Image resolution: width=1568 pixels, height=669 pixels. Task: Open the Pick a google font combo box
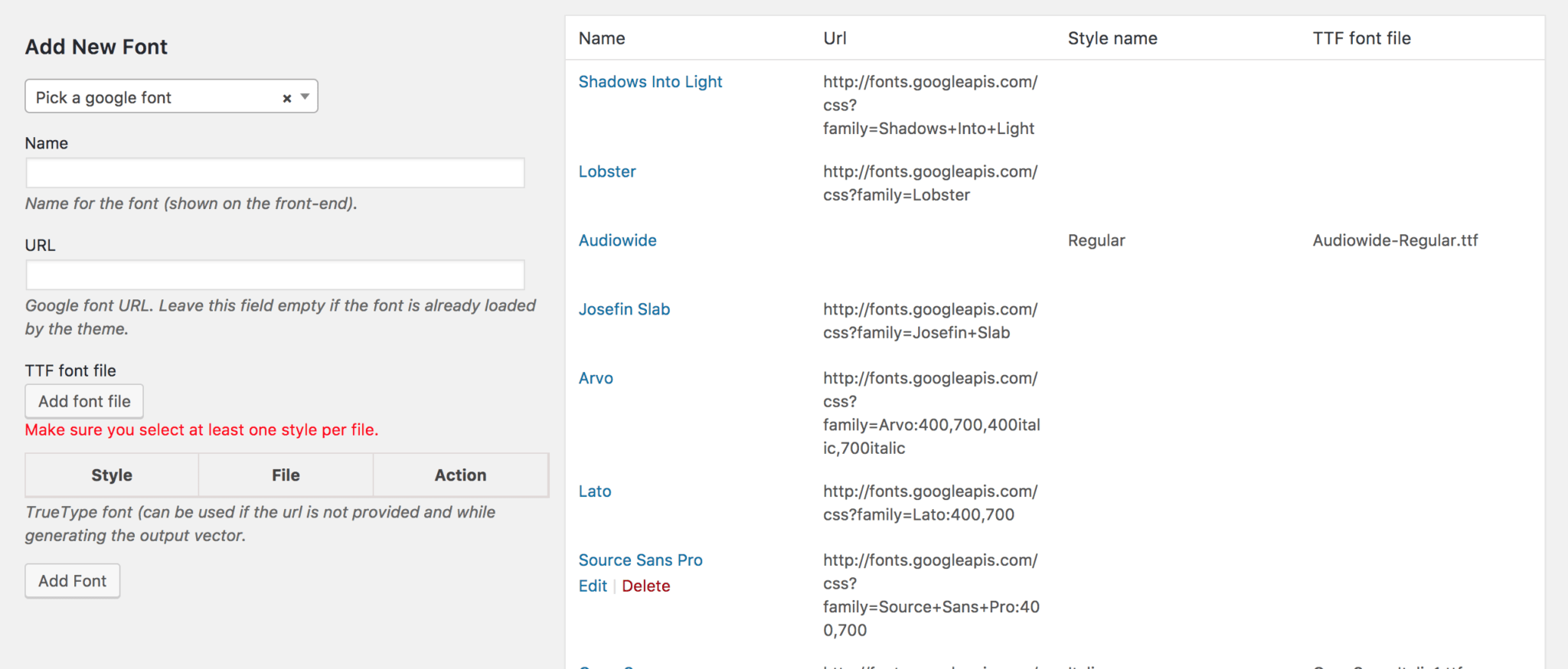[171, 96]
